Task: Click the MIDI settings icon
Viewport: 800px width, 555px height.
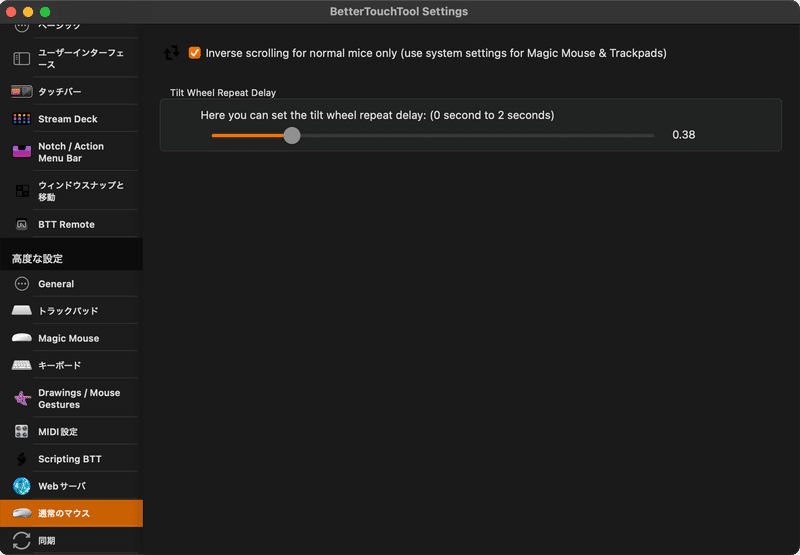Action: [21, 432]
